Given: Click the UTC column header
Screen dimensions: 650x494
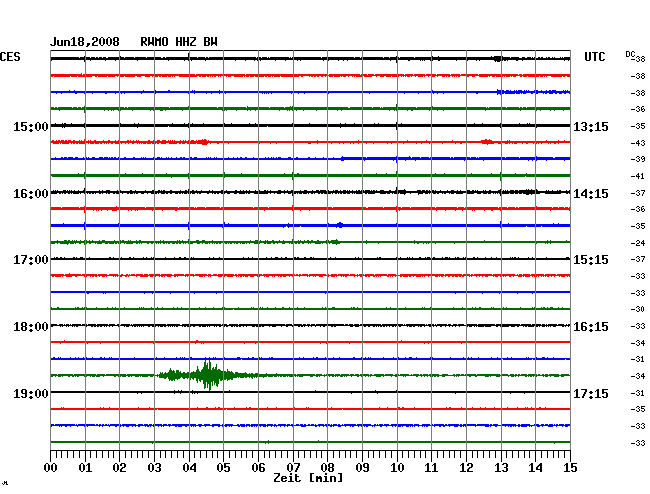Looking at the screenshot, I should (x=594, y=57).
